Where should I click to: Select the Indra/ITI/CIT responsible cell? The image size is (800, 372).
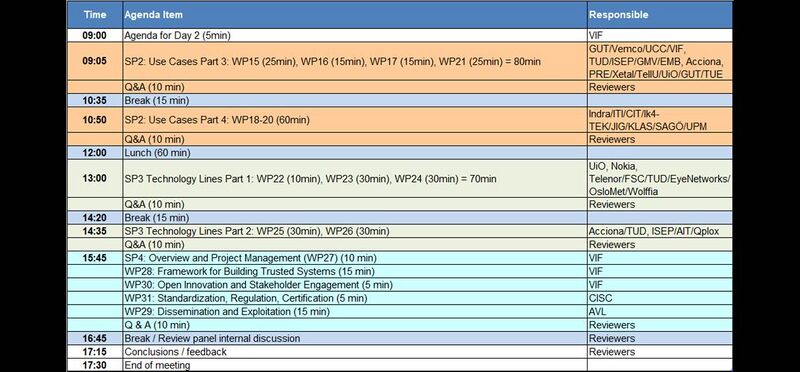pos(660,120)
